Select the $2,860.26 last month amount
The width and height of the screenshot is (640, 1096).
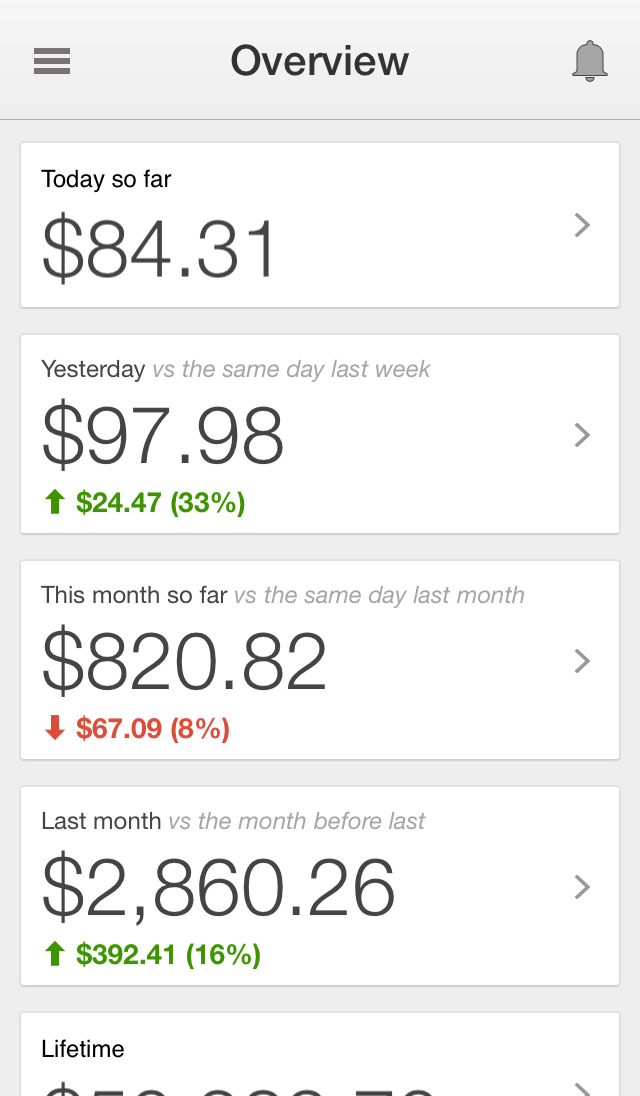click(219, 889)
